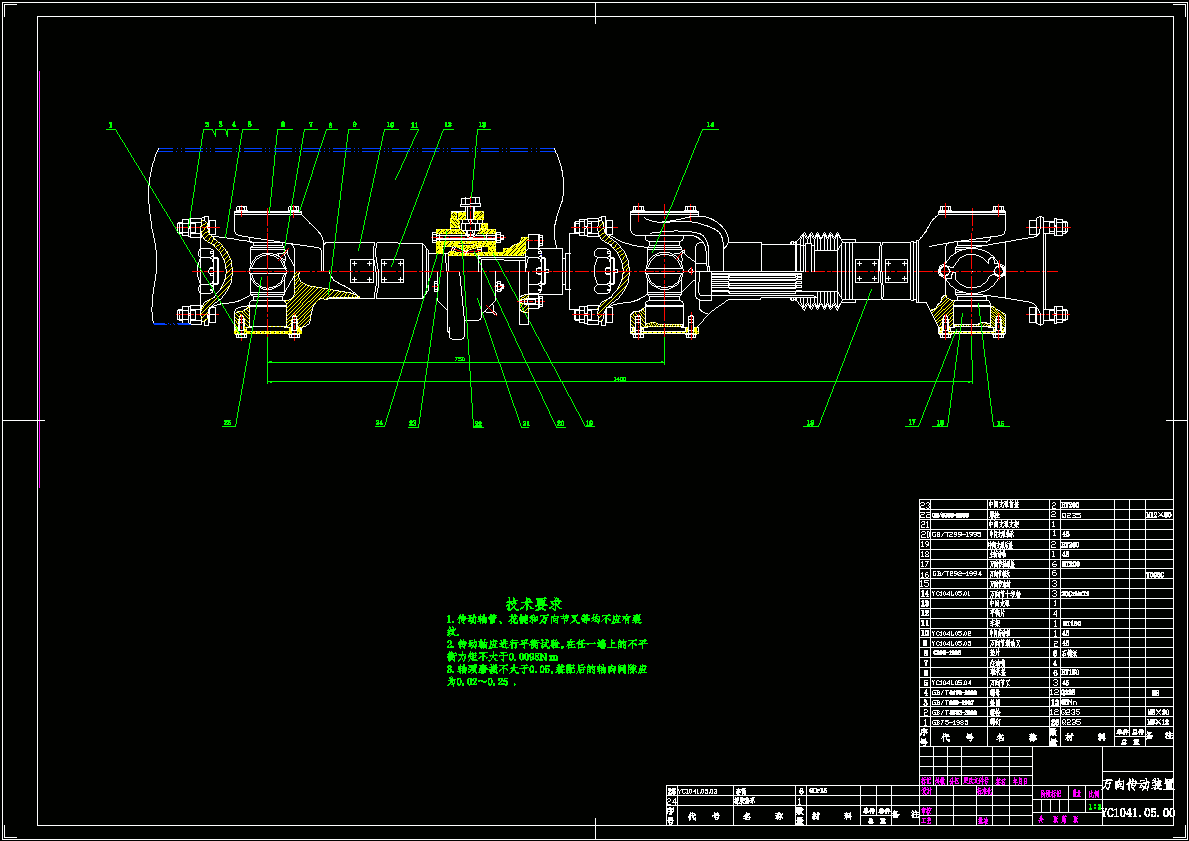Click the 材料 column header
The height and width of the screenshot is (841, 1189).
1086,736
